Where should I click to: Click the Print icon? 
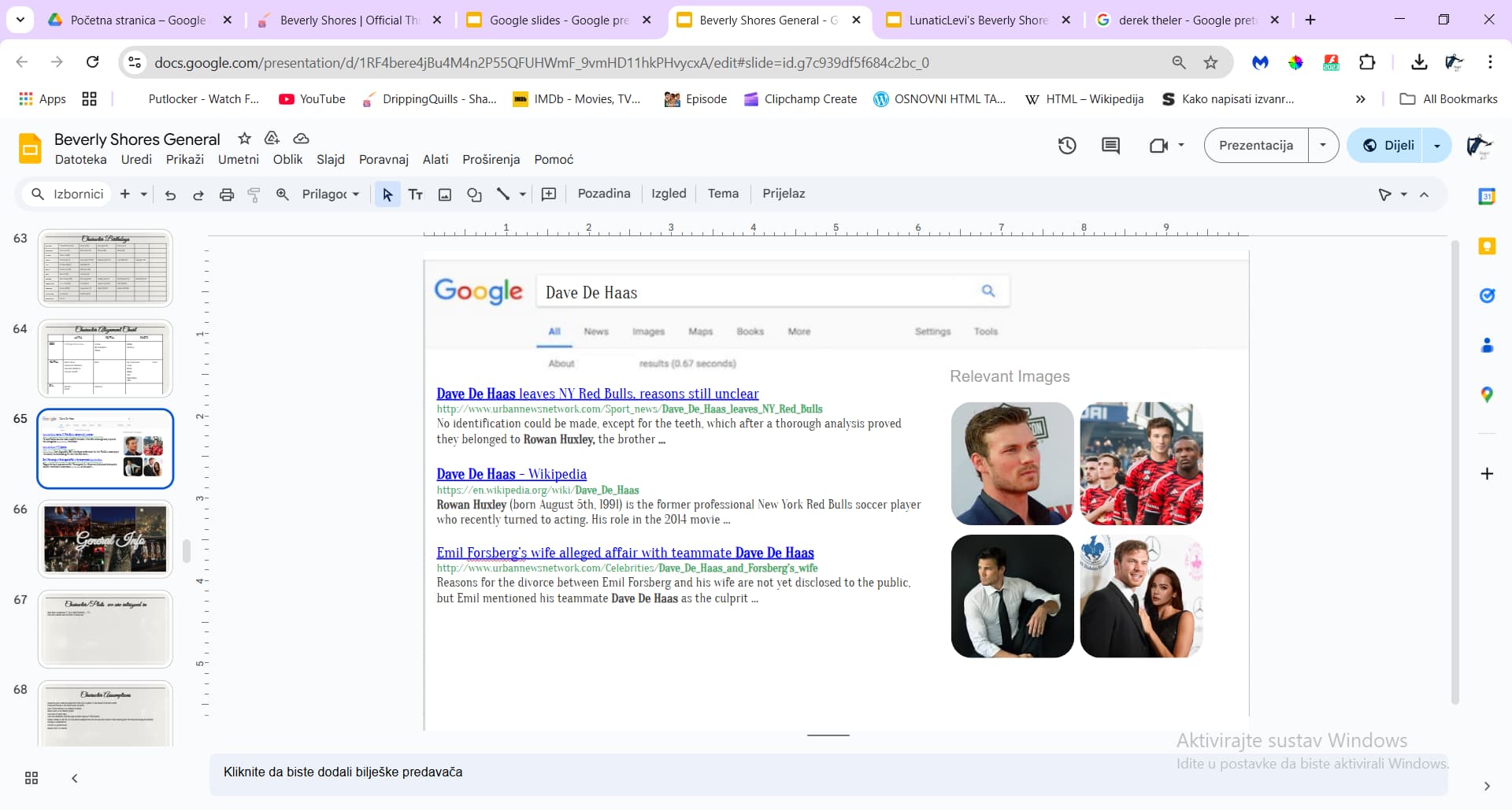[227, 194]
